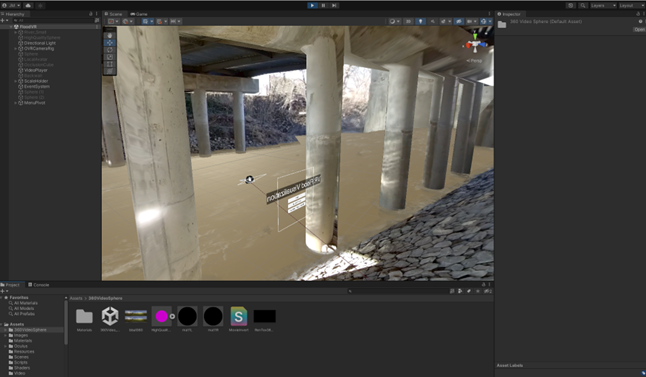Screen dimensions: 646x377
Task: Toggle scene lighting with the lightbulb button
Action: (x=420, y=21)
